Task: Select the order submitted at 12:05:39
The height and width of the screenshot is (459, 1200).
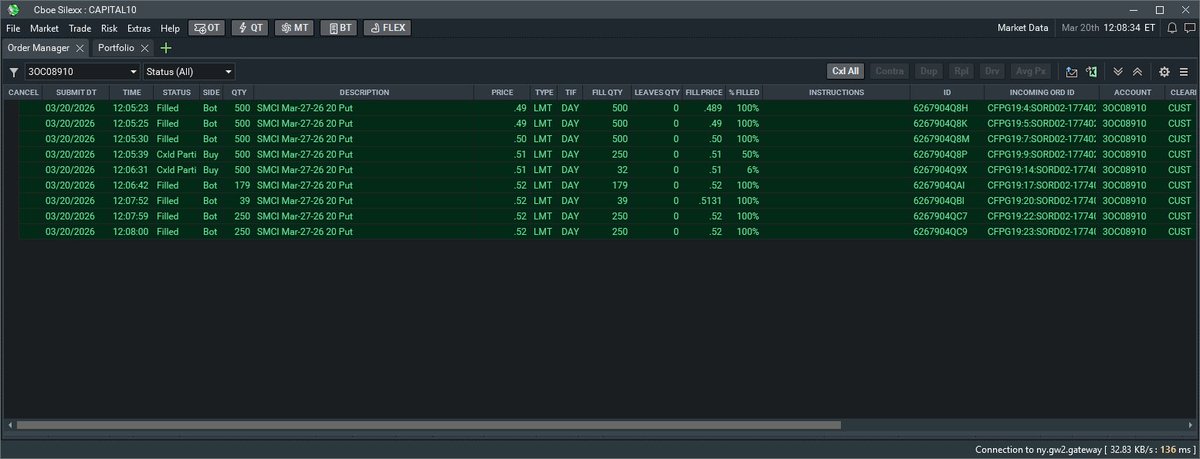Action: coord(600,154)
